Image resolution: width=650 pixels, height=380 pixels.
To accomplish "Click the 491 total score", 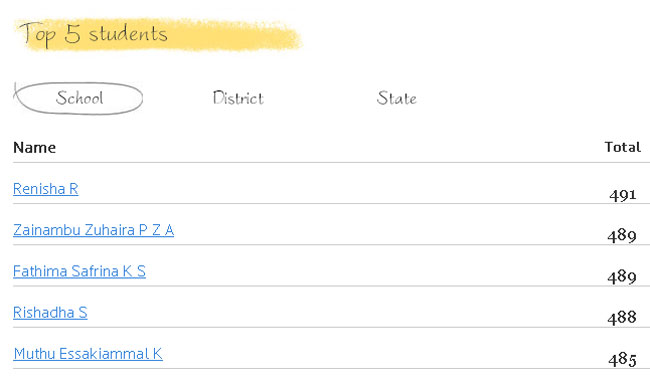I will pyautogui.click(x=622, y=195).
